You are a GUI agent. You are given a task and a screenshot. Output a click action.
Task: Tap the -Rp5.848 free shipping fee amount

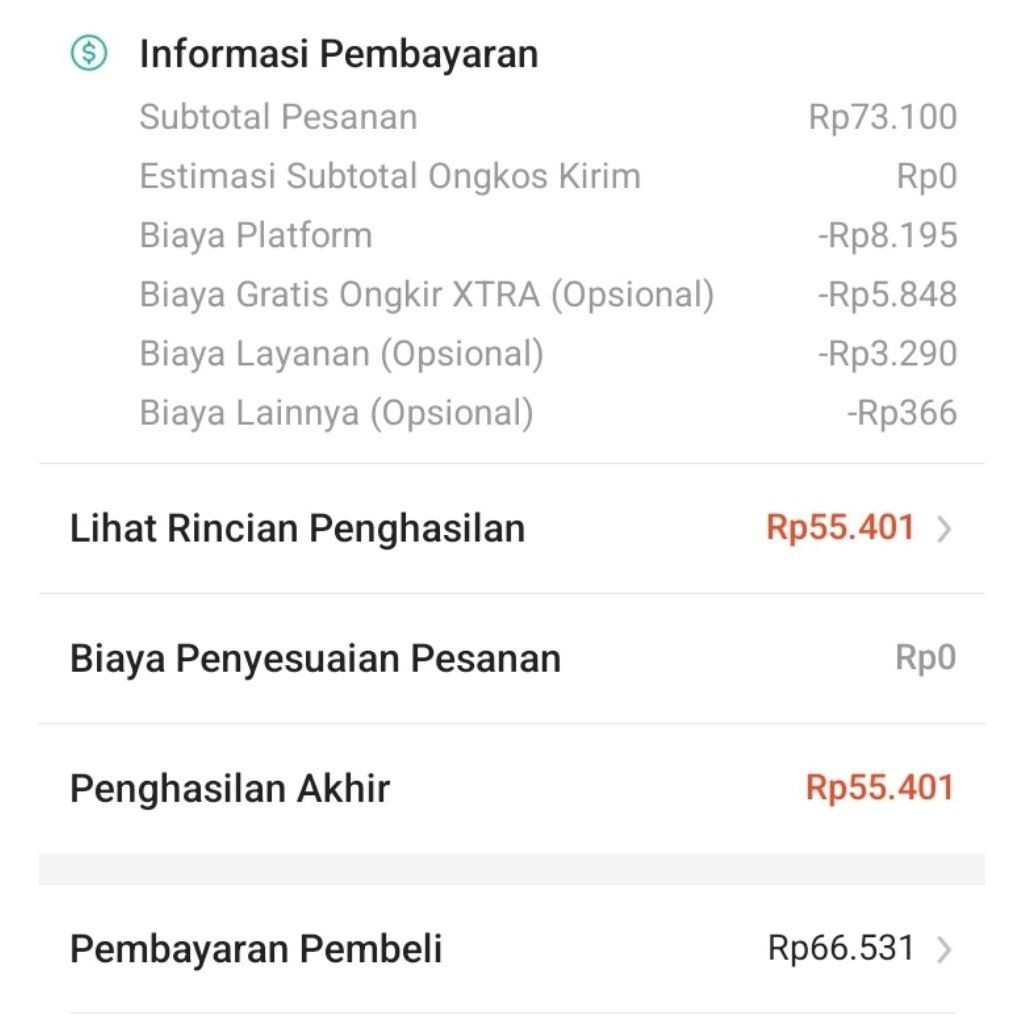click(x=888, y=295)
